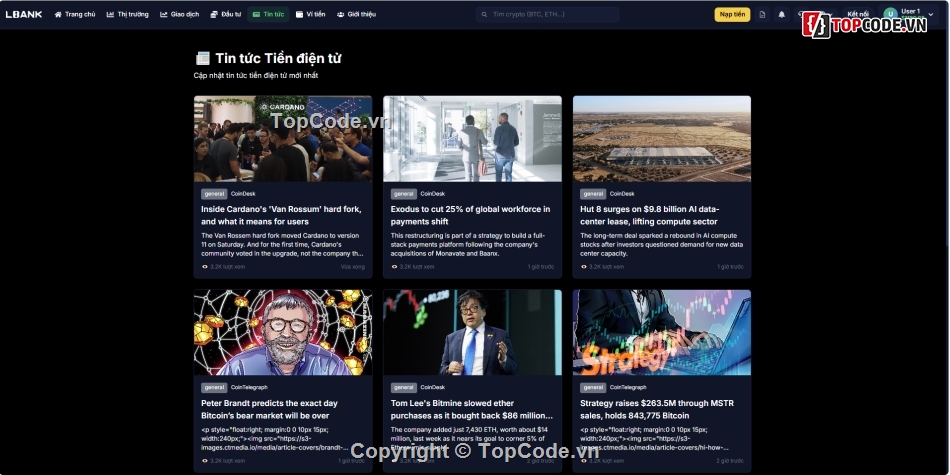Click the views eye icon on Strategy card
Image resolution: width=950 pixels, height=475 pixels.
click(x=584, y=460)
